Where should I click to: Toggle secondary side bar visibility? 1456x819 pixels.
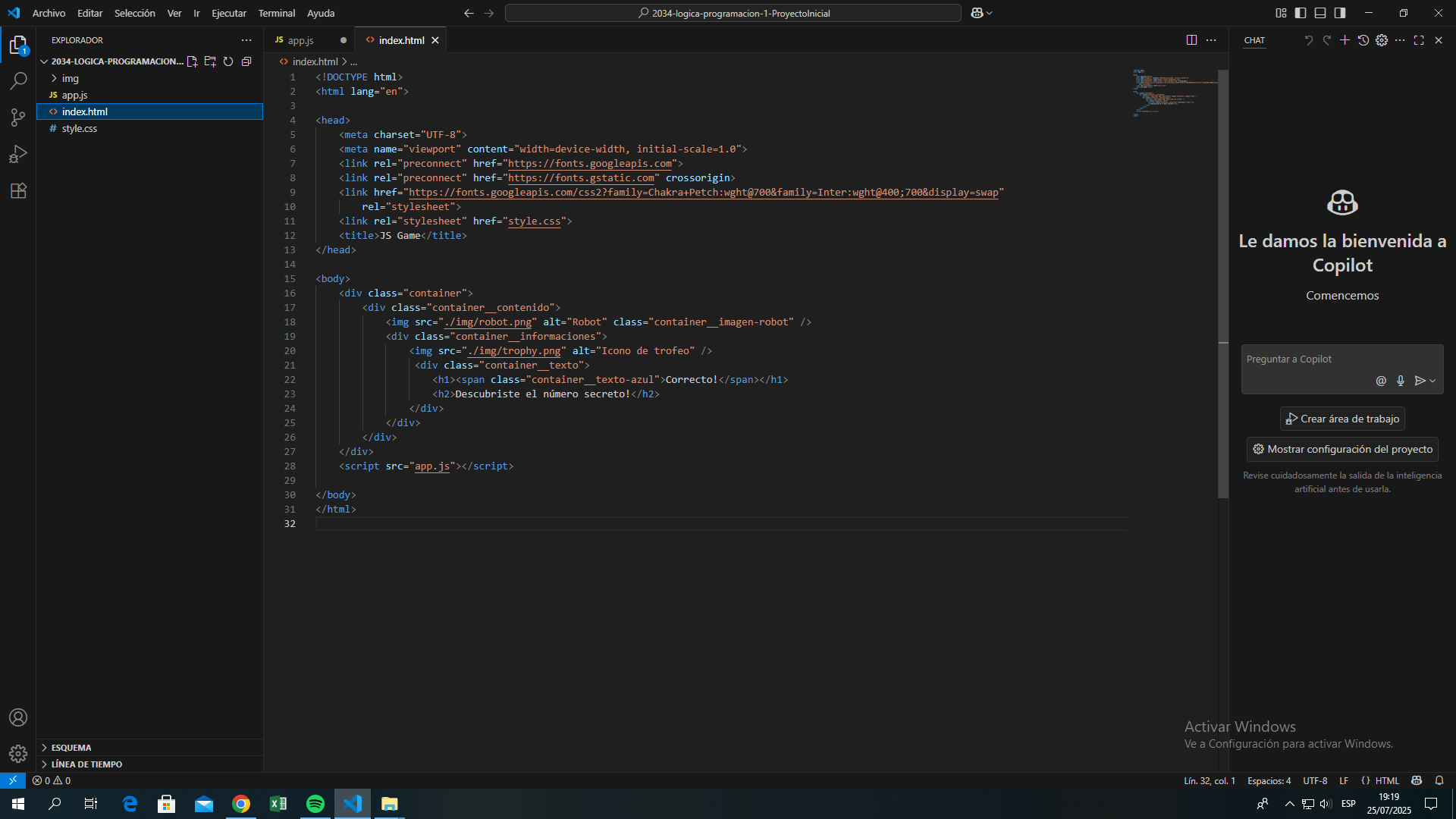click(x=1340, y=13)
